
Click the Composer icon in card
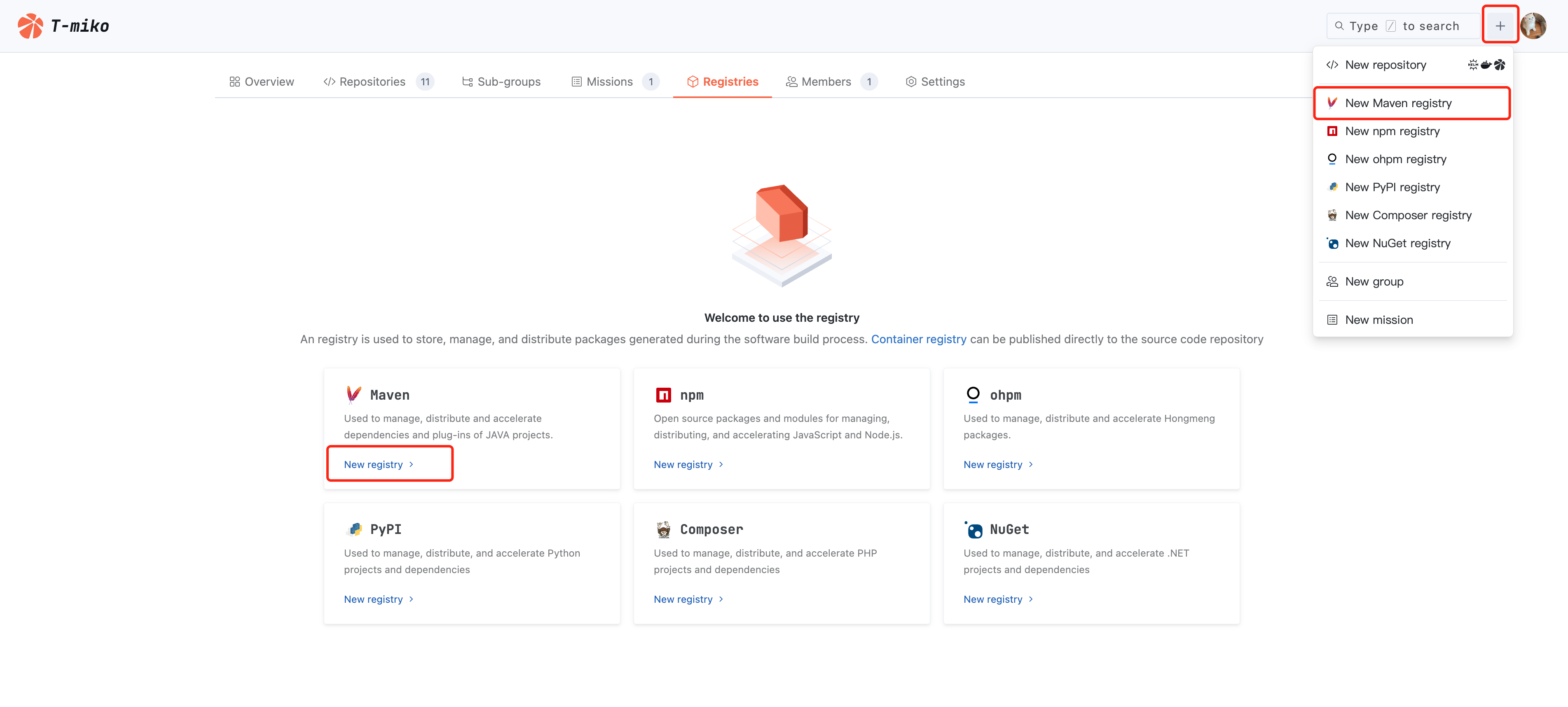(663, 529)
